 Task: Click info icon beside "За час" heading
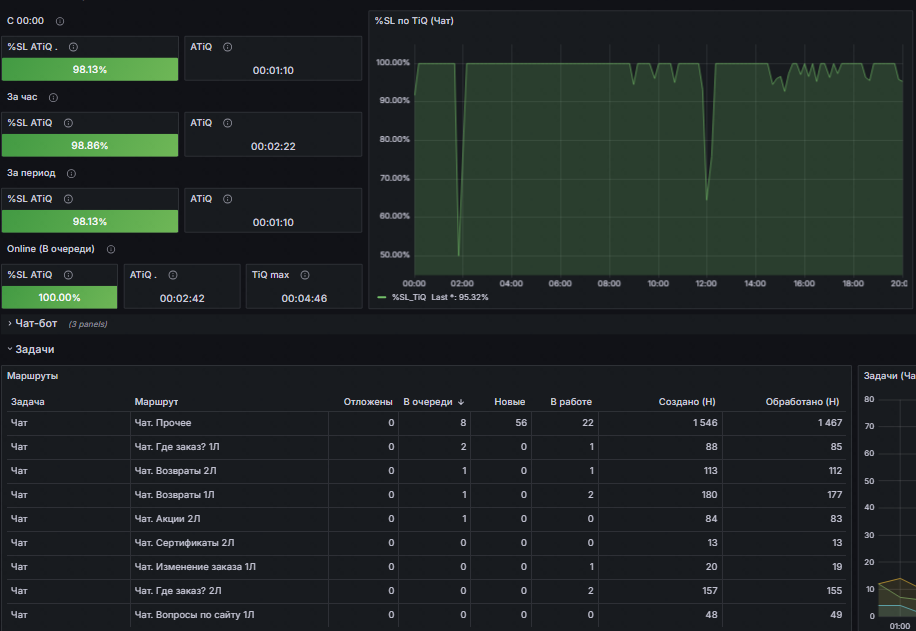coord(53,98)
